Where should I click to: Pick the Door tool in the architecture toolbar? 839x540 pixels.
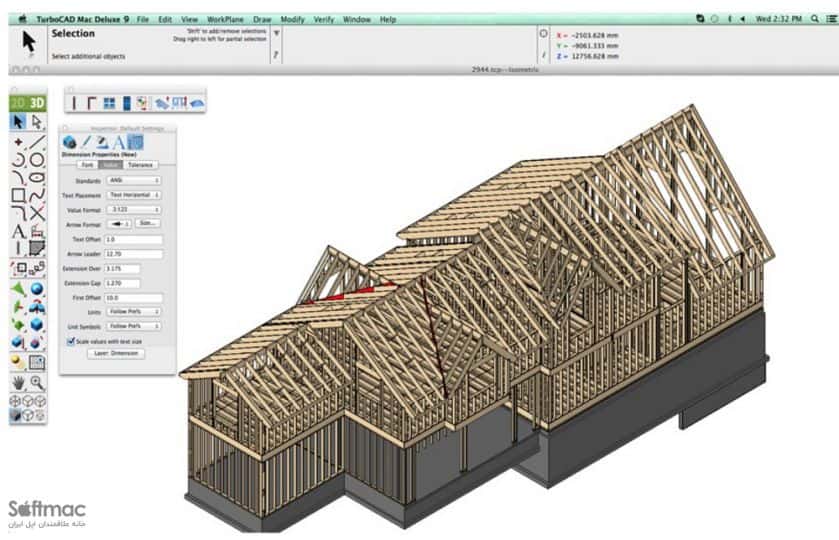(126, 103)
